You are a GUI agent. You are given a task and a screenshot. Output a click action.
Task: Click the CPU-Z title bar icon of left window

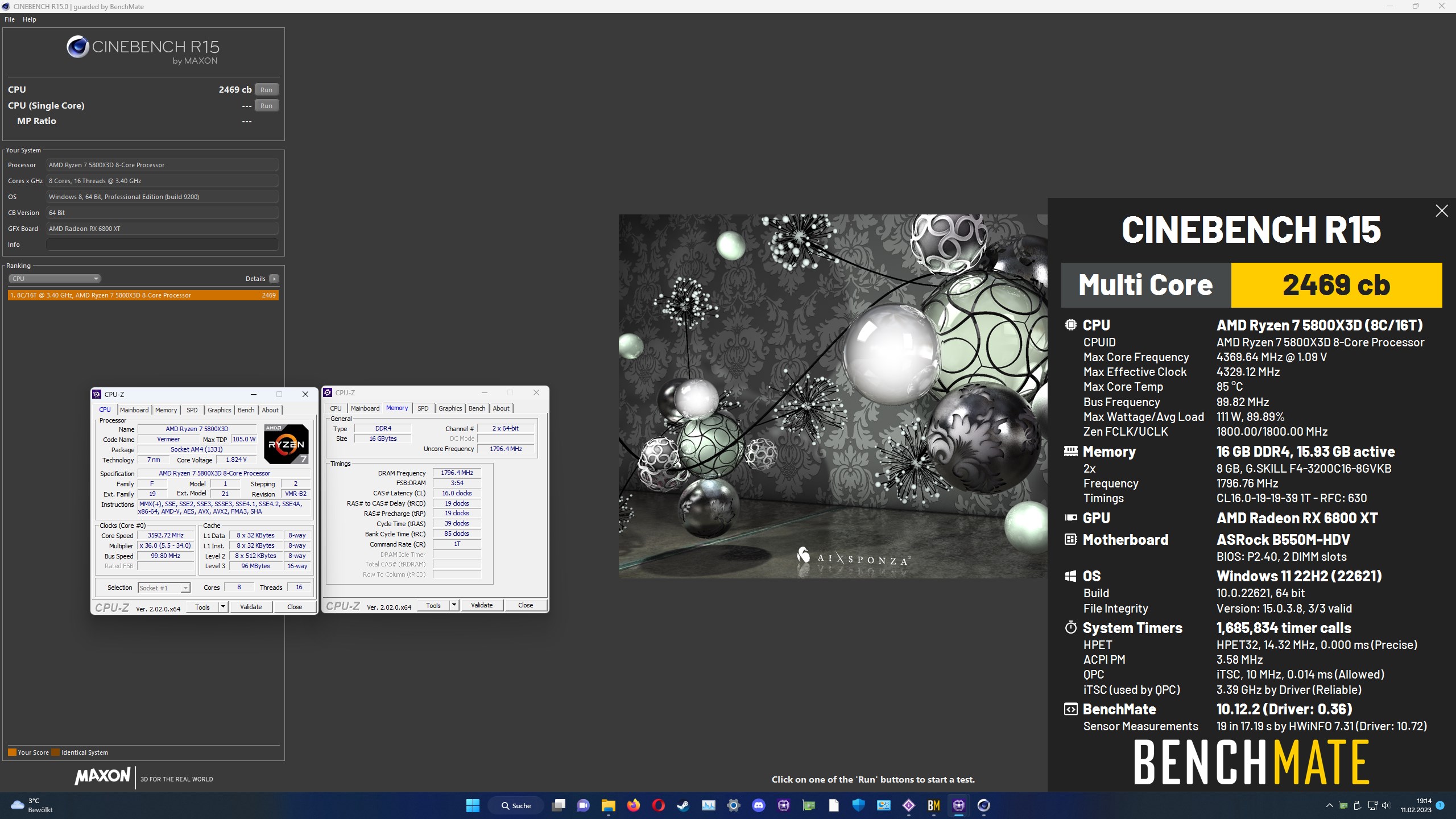tap(97, 394)
